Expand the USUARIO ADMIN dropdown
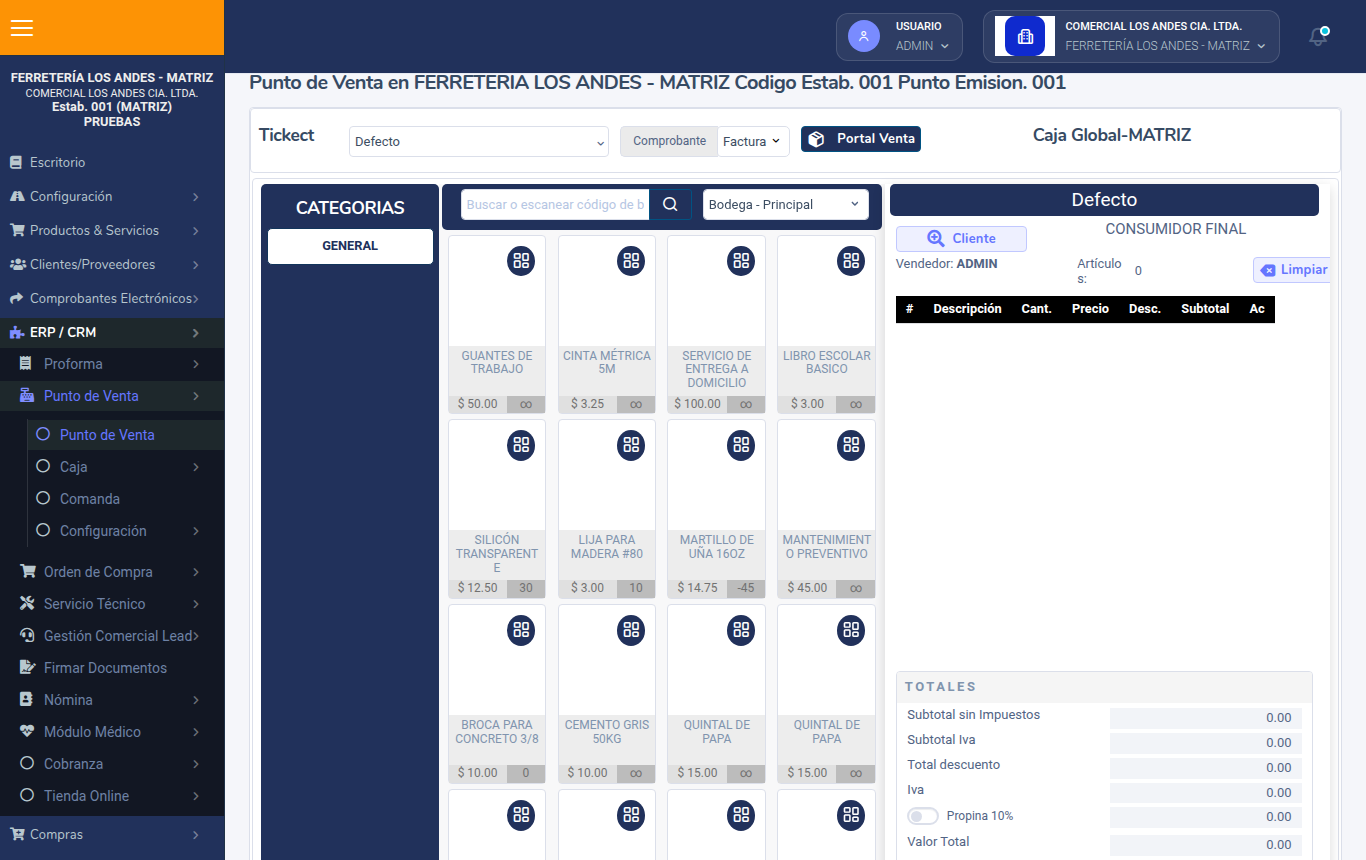 900,37
